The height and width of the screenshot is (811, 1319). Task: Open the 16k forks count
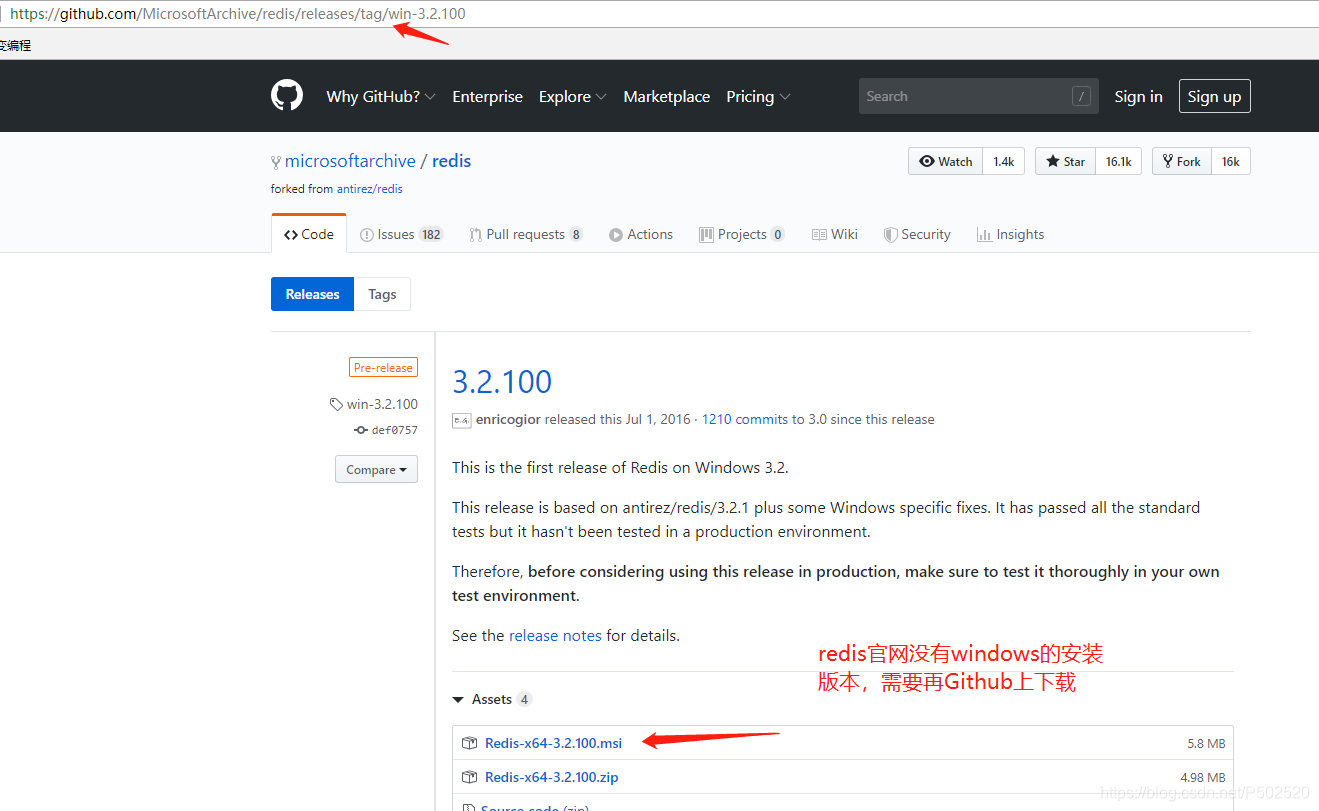pos(1230,161)
